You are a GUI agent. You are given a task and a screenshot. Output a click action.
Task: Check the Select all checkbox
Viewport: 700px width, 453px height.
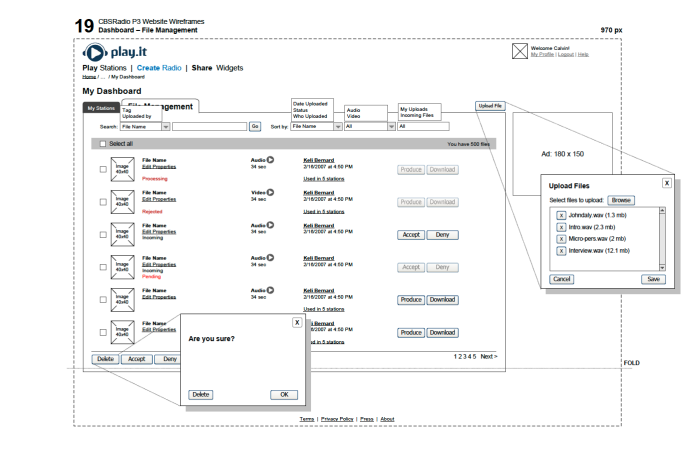pyautogui.click(x=103, y=144)
